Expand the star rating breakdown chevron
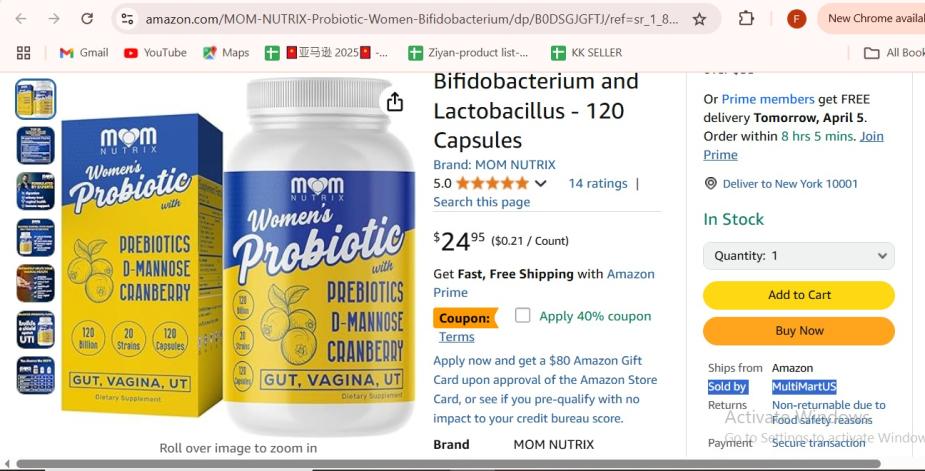The image size is (925, 471). (x=540, y=184)
